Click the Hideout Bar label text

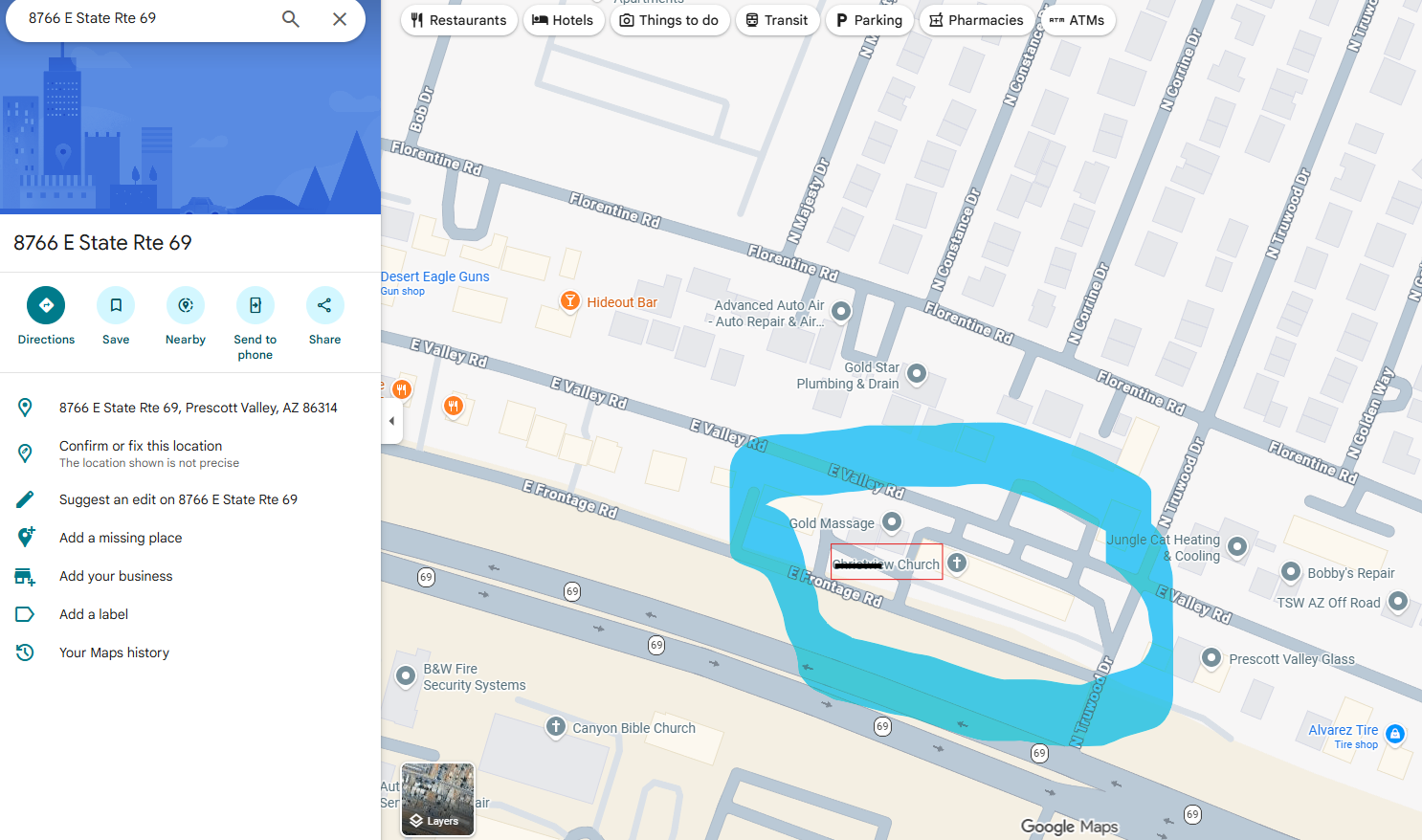pyautogui.click(x=622, y=302)
